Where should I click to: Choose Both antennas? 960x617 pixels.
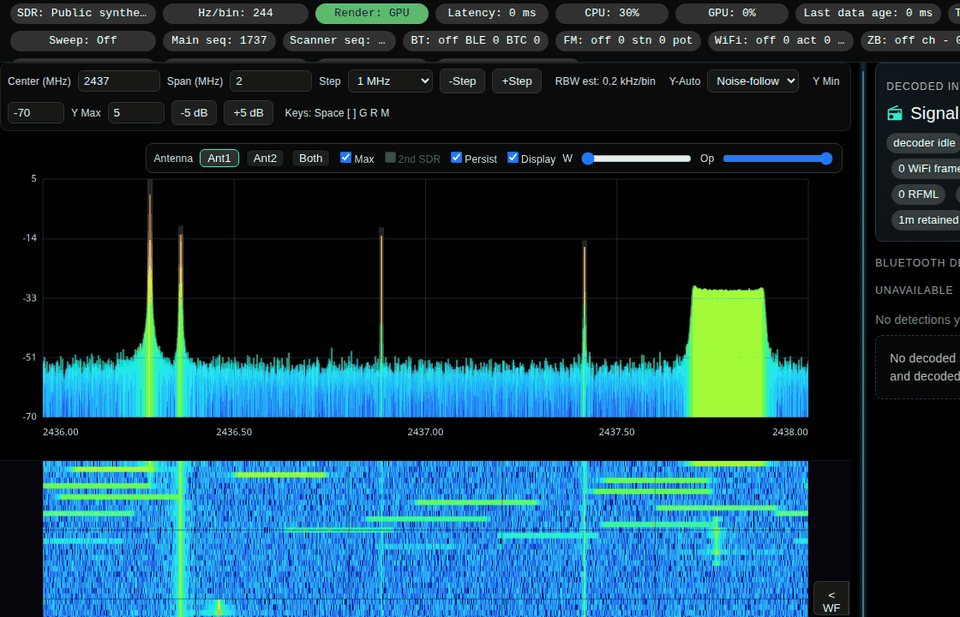310,158
